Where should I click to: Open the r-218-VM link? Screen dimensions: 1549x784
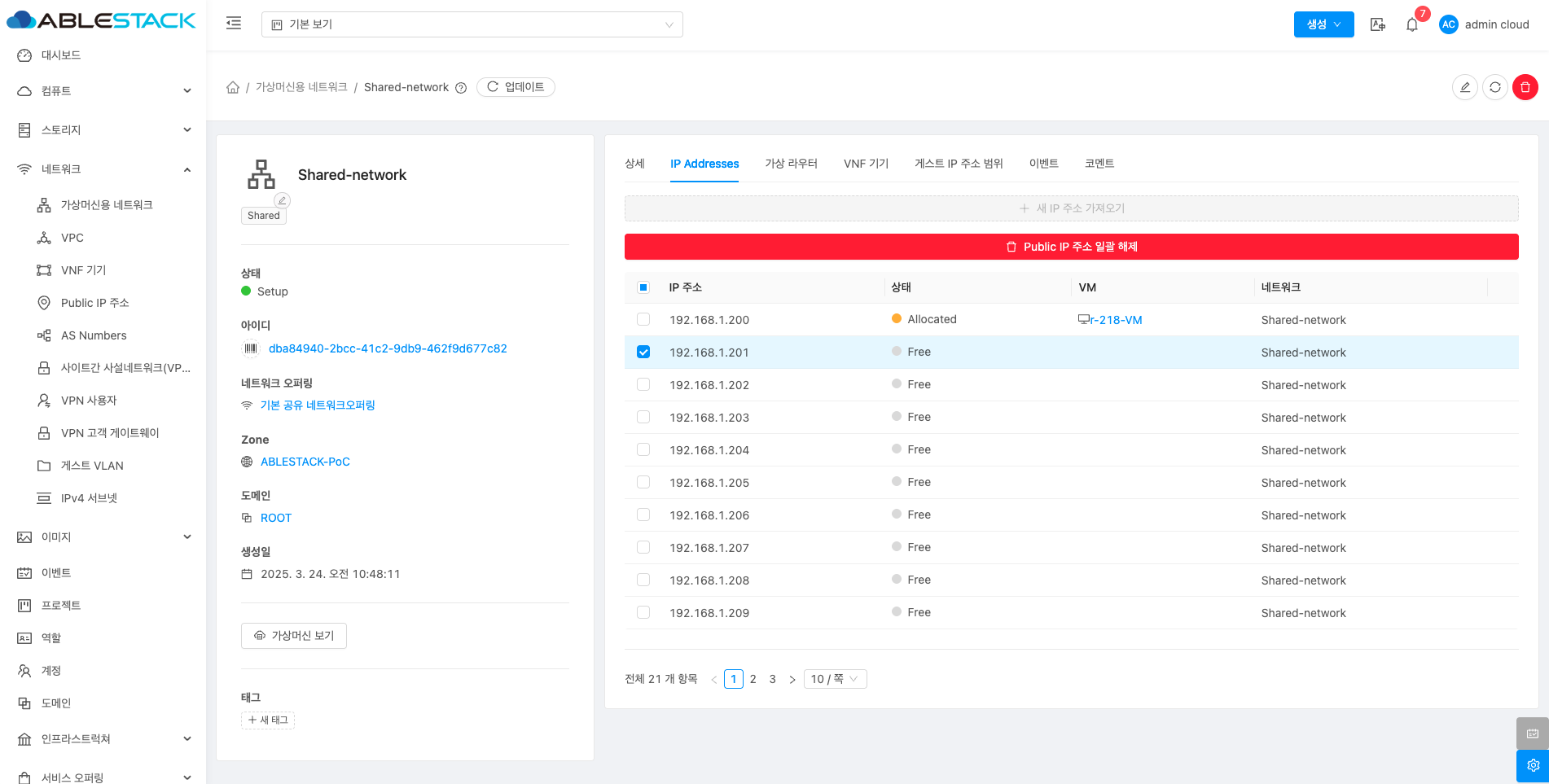coord(1115,320)
